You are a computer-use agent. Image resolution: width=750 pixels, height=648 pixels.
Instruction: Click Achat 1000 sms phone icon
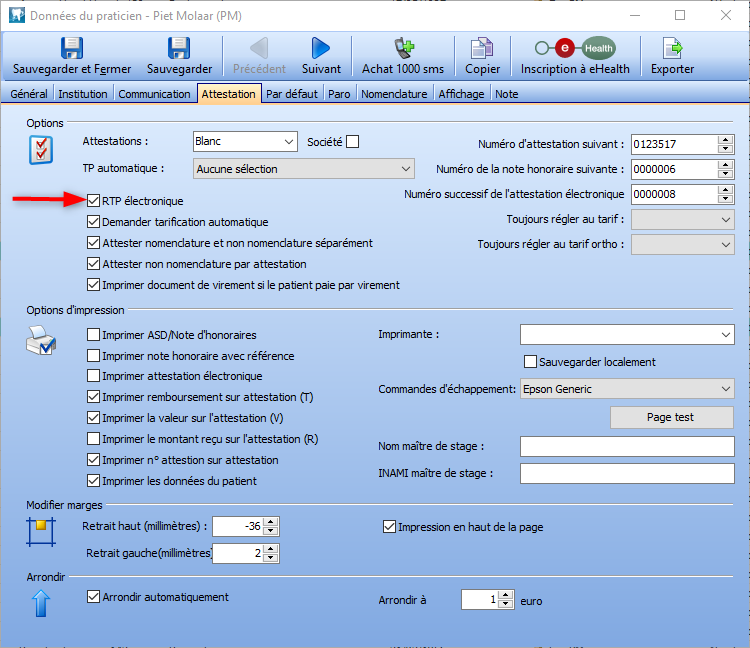coord(402,48)
